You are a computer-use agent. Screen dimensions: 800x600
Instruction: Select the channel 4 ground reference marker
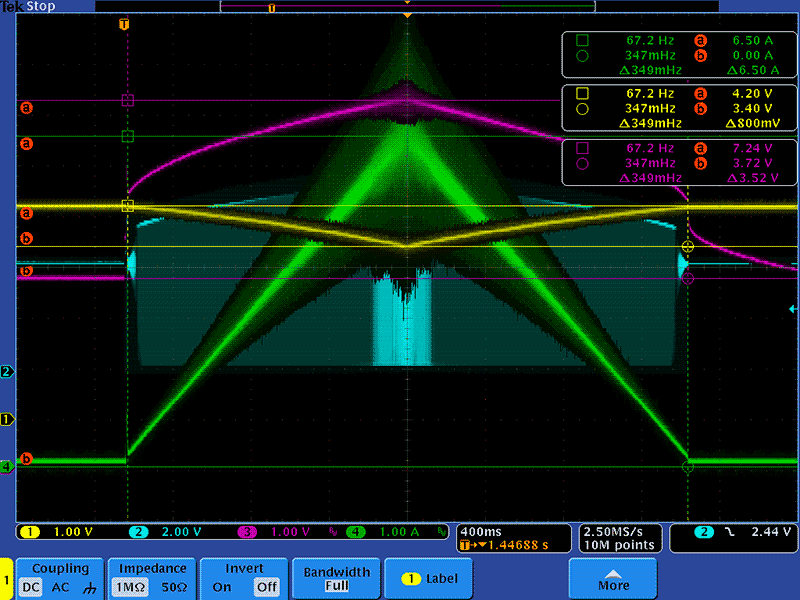click(x=7, y=466)
